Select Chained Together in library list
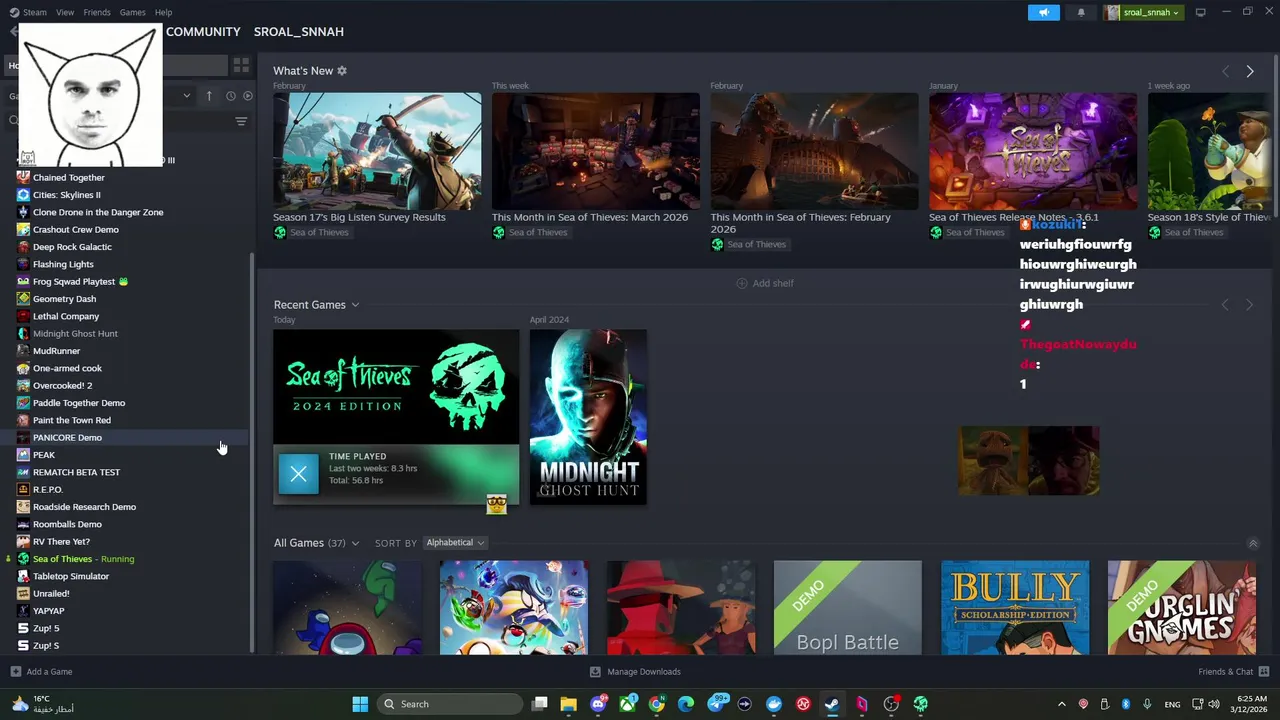 (x=68, y=178)
